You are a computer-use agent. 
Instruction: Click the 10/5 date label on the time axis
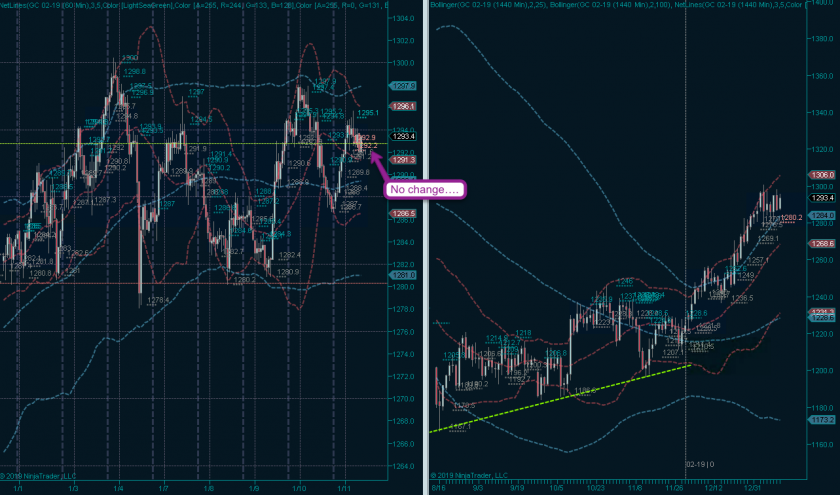[x=556, y=489]
